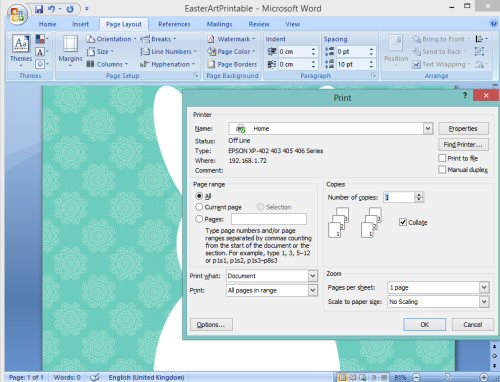Screen dimensions: 500x382
Task: Open the References ribbon tab
Action: pyautogui.click(x=174, y=24)
